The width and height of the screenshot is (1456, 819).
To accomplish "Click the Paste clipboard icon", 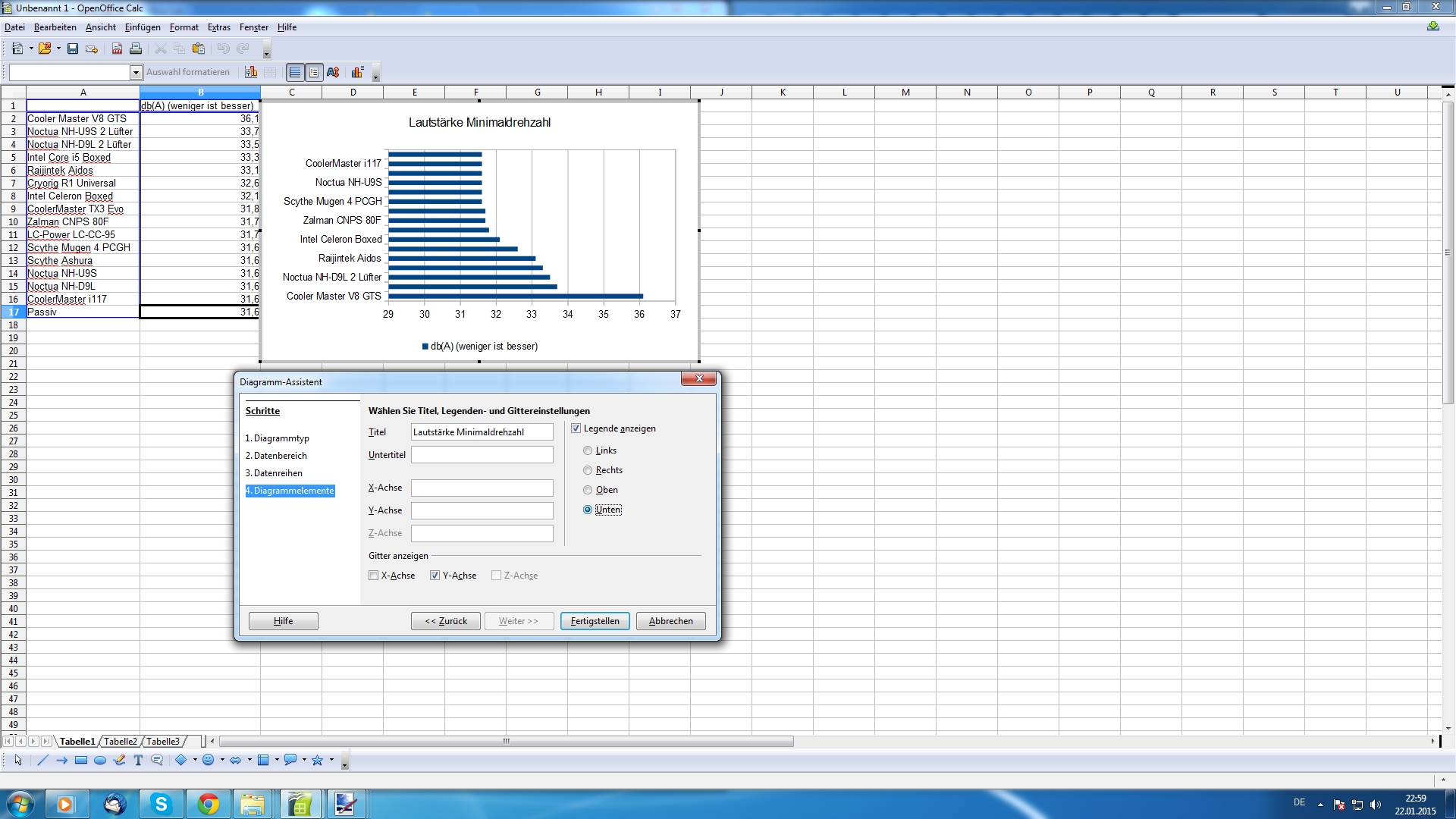I will point(199,49).
